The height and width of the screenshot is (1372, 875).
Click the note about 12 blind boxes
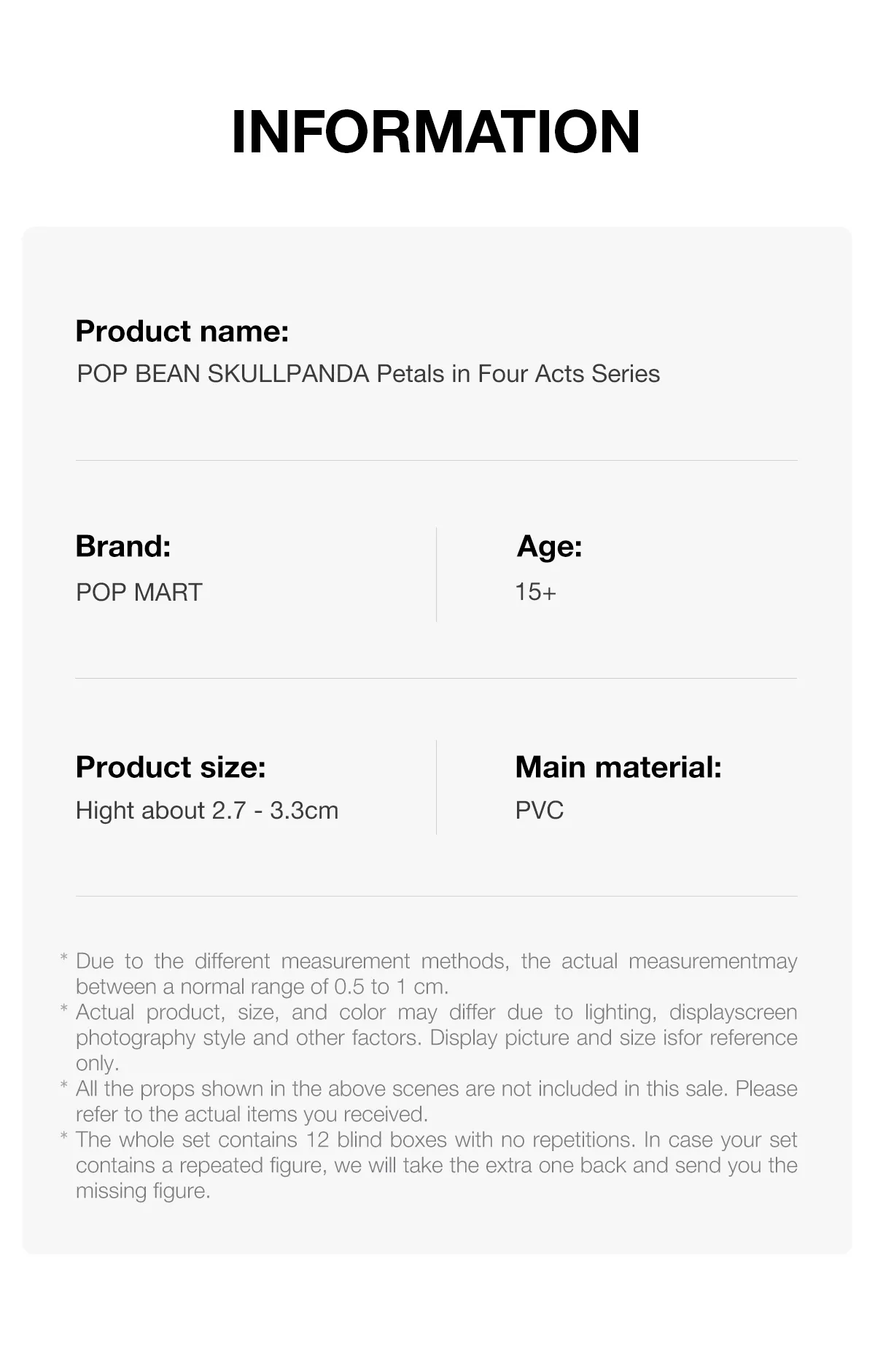436,1165
